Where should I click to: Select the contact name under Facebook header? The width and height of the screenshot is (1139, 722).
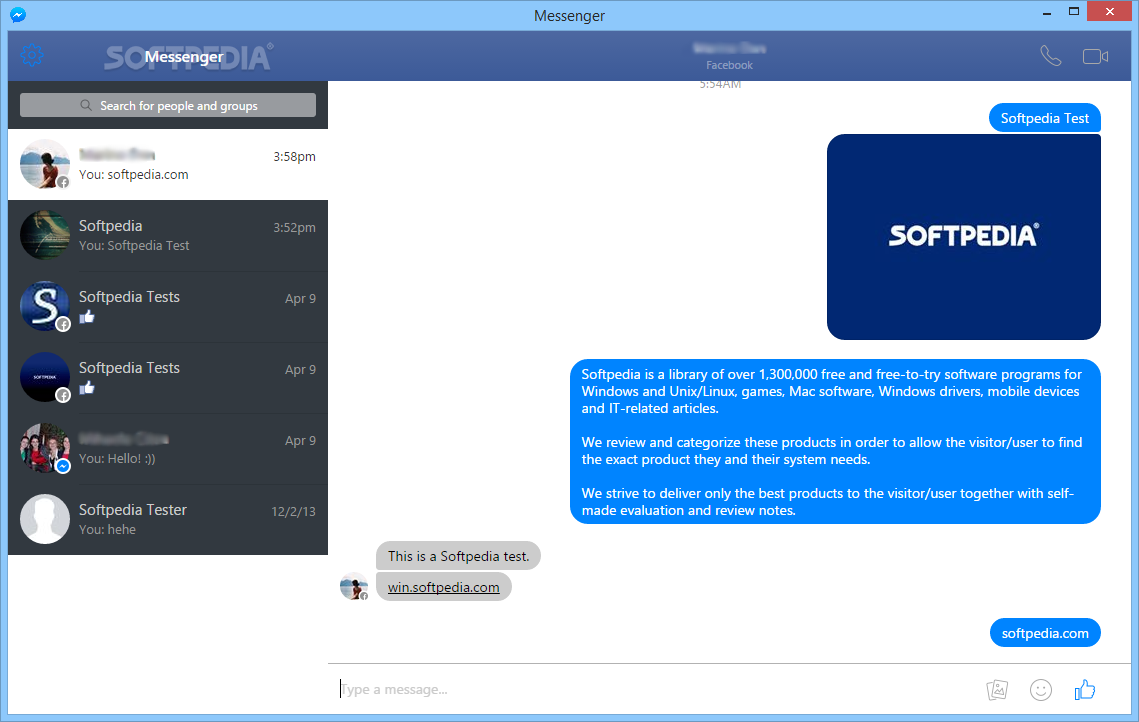pos(729,48)
